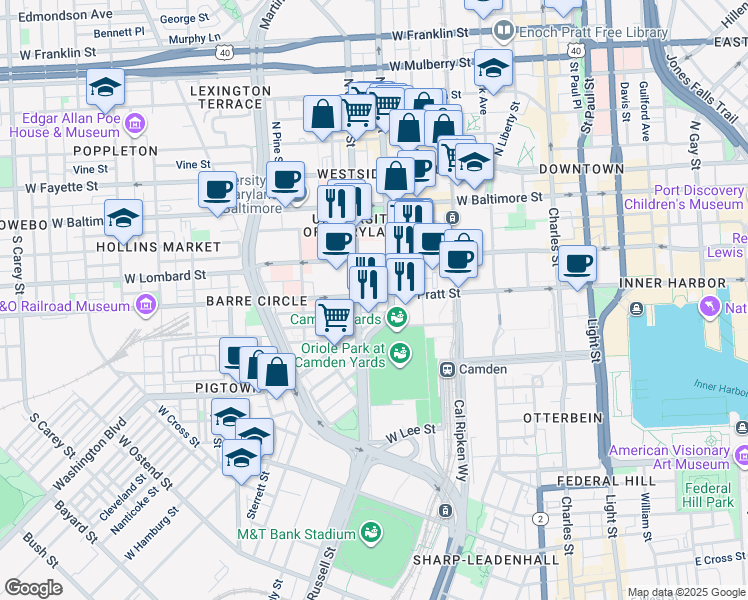Click the cafe marker near Charles St and Pratt
The image size is (748, 600).
577,265
